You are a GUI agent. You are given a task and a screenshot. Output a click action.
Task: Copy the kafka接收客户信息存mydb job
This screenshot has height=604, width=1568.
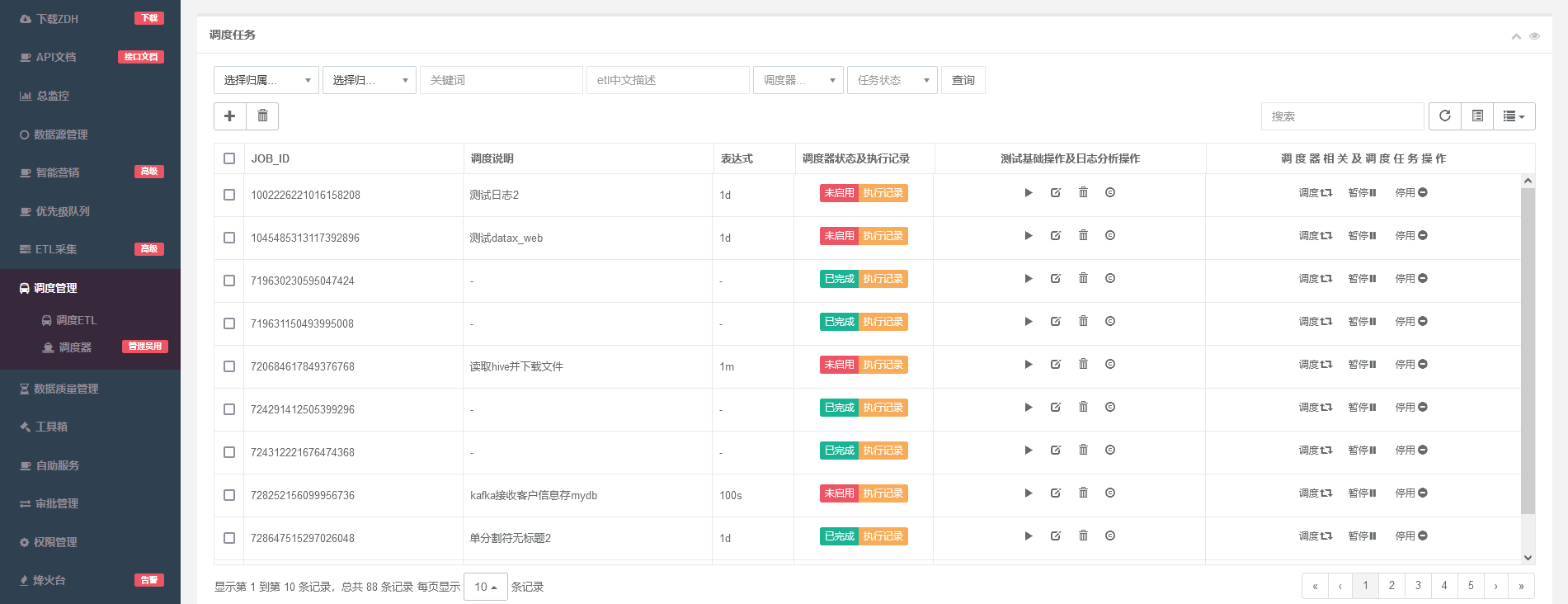coord(1110,493)
